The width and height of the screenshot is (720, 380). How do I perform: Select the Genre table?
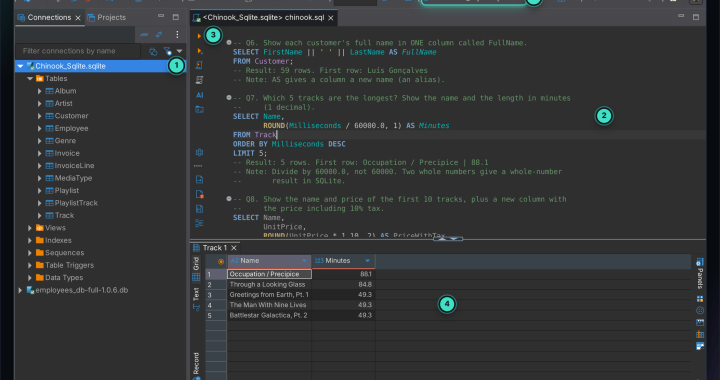coord(65,141)
